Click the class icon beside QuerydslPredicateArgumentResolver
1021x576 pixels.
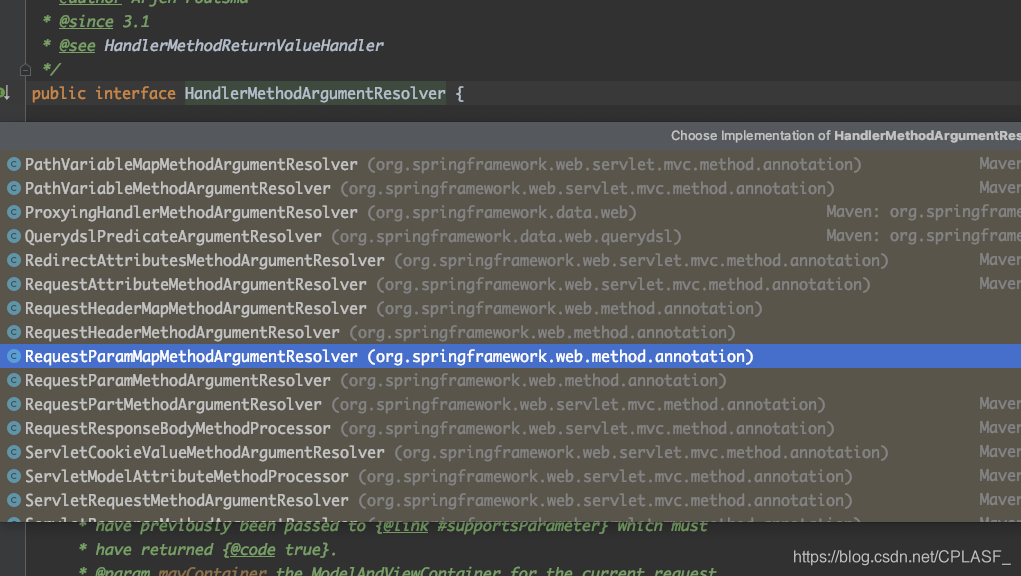(x=14, y=237)
